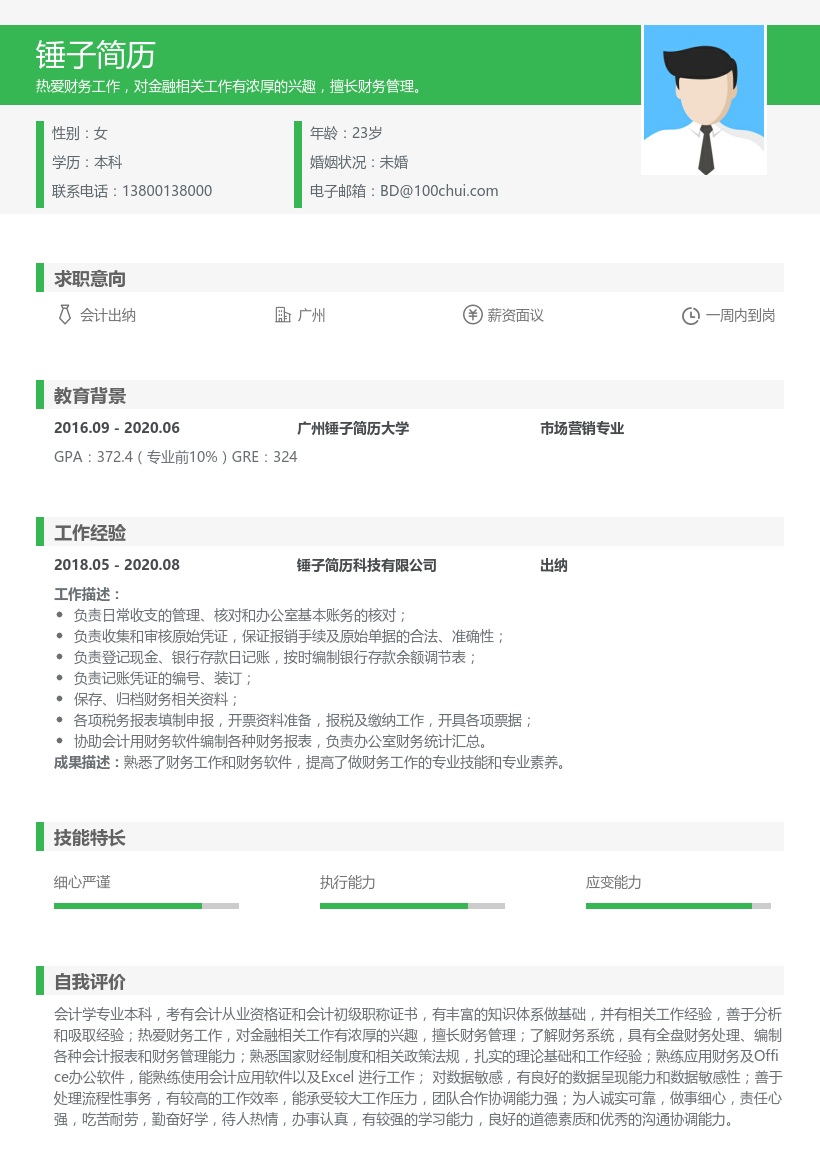
Task: Click the city building icon beside 广州
Action: click(283, 314)
